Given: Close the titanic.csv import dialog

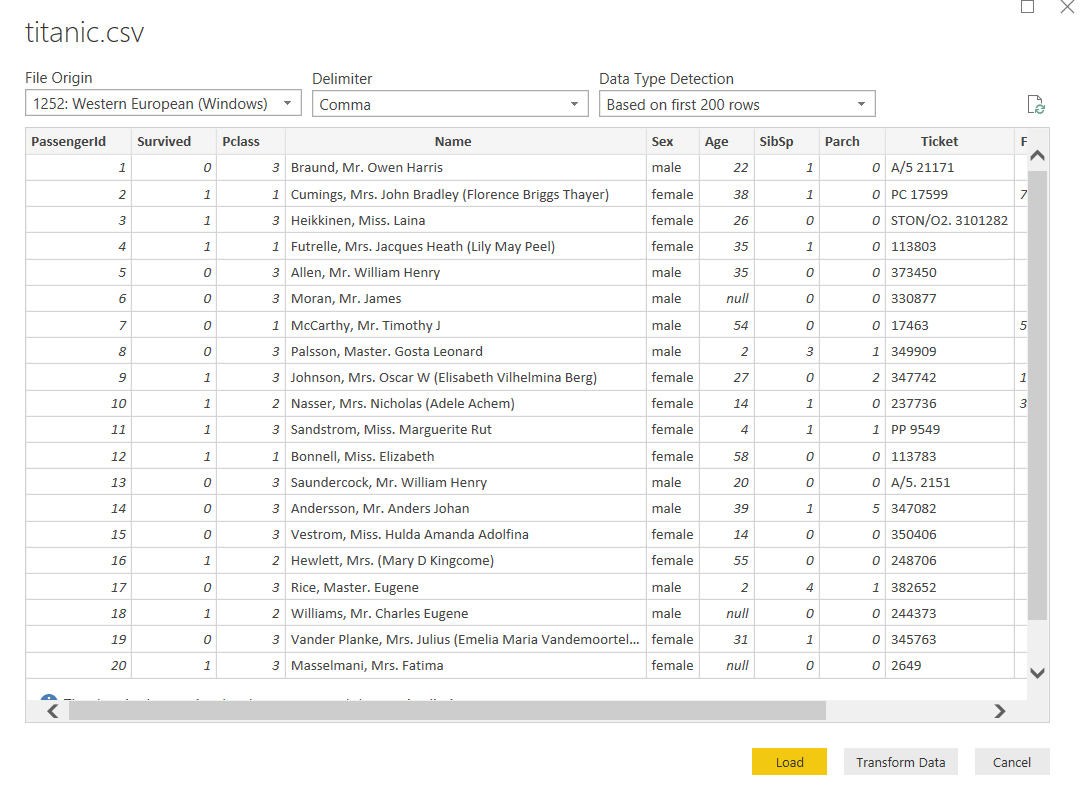Looking at the screenshot, I should pos(1066,7).
